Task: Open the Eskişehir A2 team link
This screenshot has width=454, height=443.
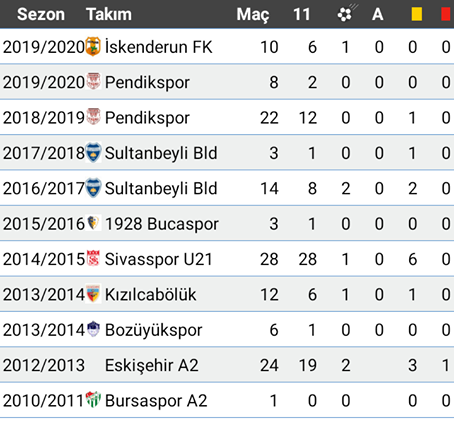Action: tap(152, 365)
